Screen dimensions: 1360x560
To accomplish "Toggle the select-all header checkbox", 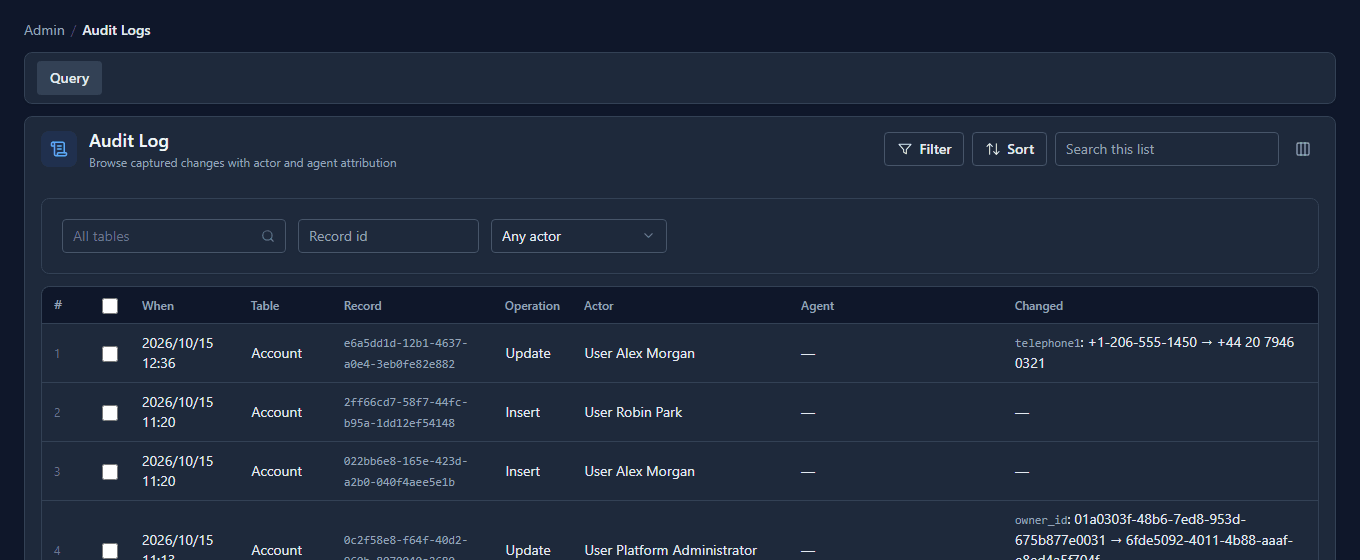I will pos(110,306).
